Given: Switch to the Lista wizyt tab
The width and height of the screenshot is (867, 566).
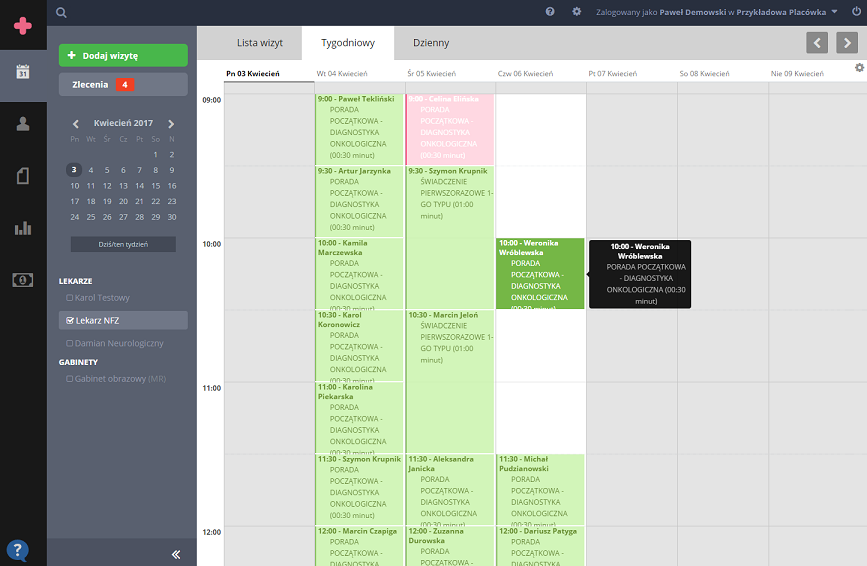Looking at the screenshot, I should 259,43.
